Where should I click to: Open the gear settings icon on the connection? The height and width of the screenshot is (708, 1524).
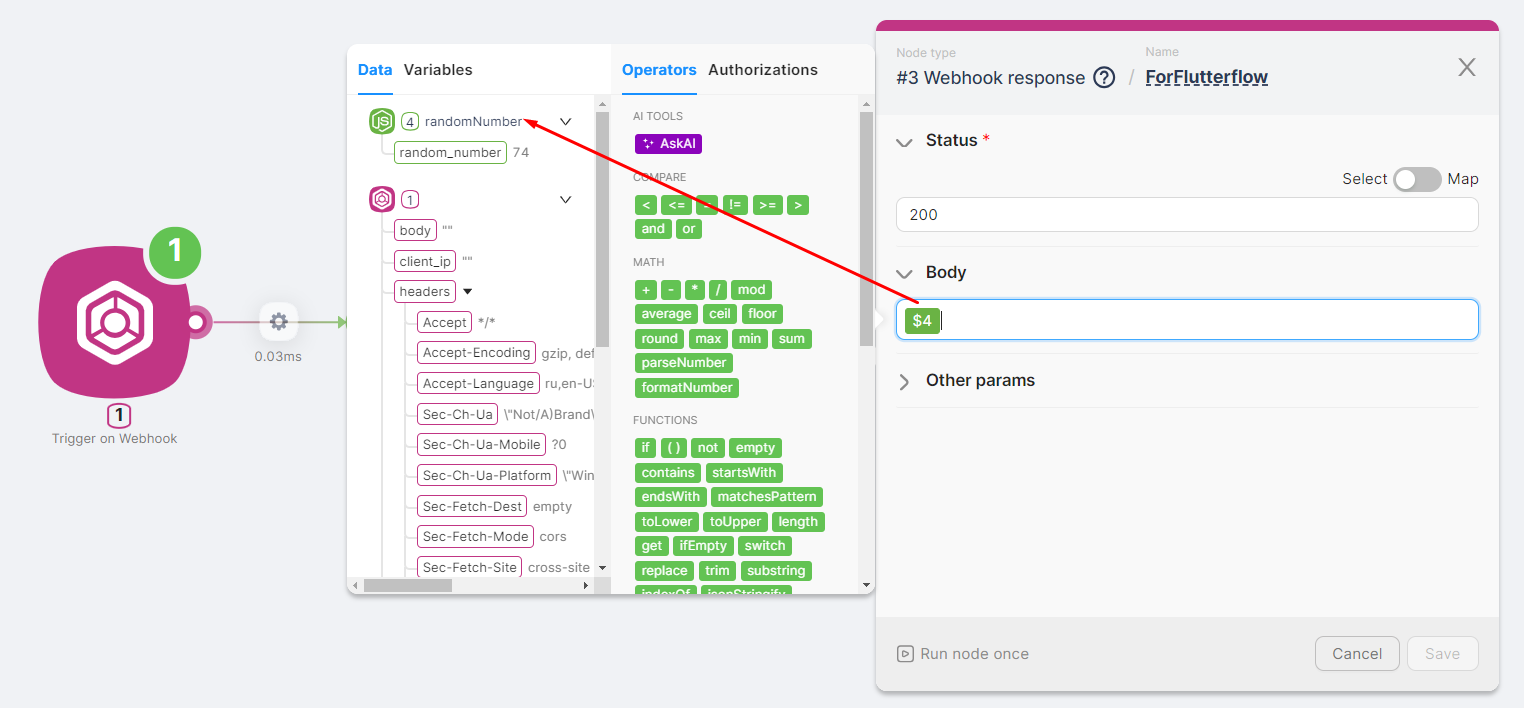click(x=278, y=321)
